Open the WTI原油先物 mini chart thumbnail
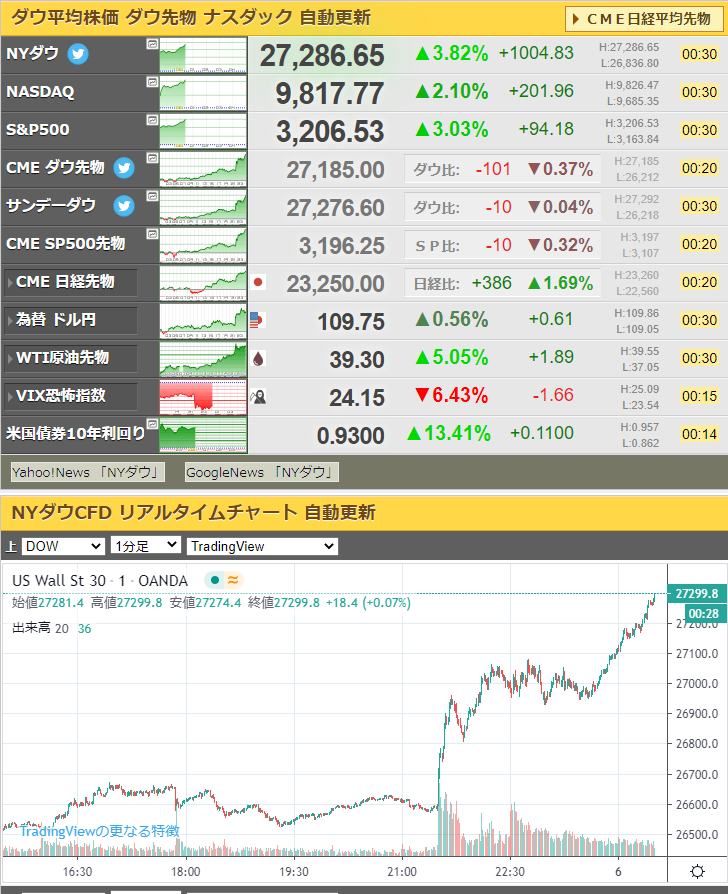This screenshot has width=728, height=894. click(x=203, y=359)
